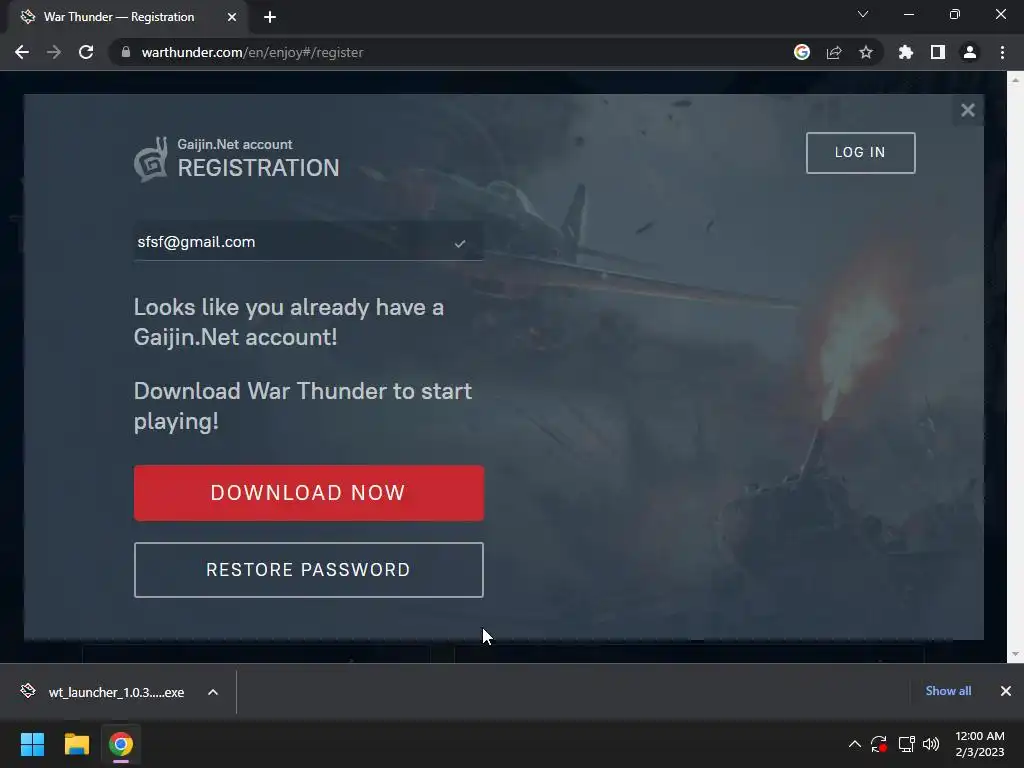
Task: Click the email field with sfsf@gmail.com
Action: 308,242
